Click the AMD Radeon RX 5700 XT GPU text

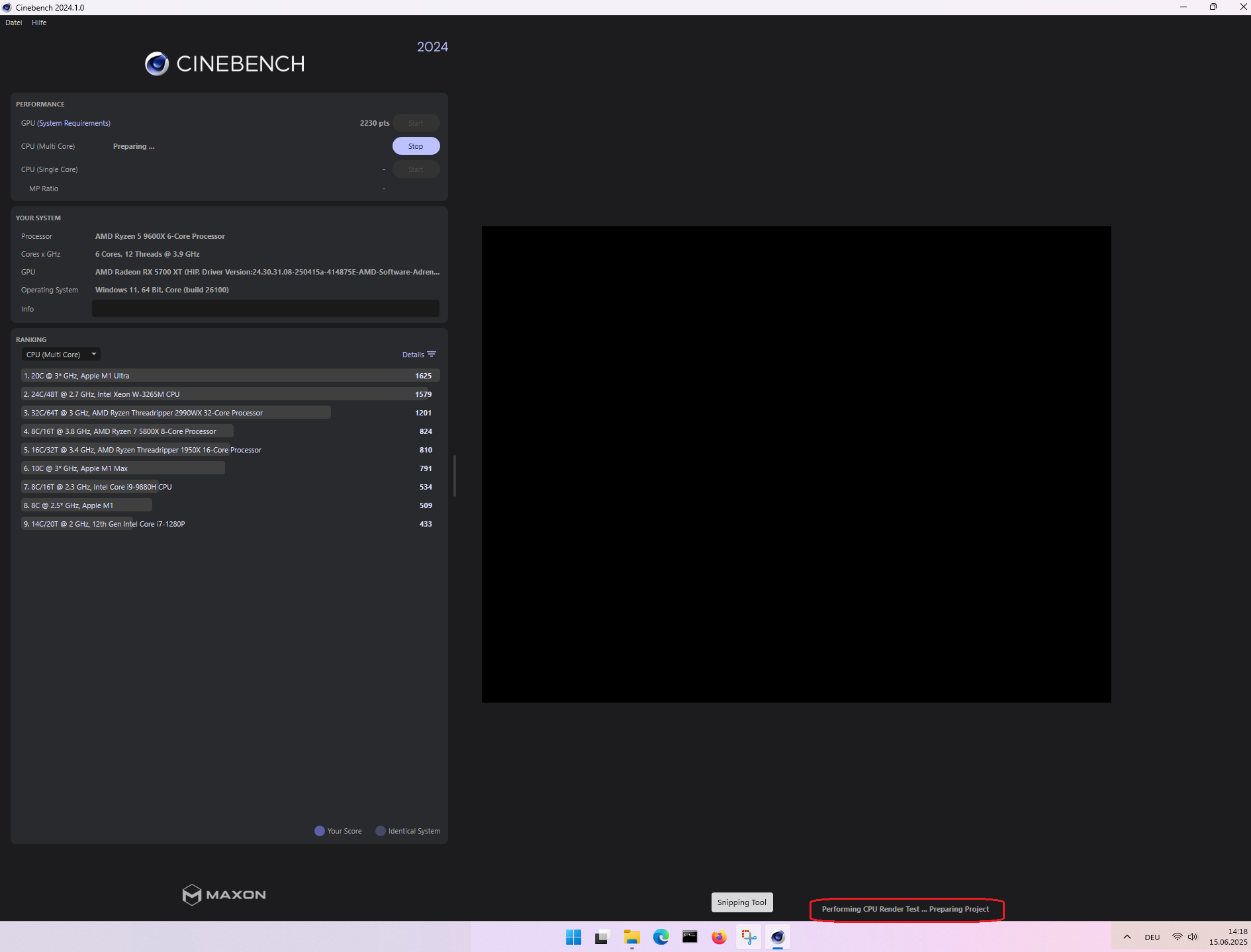(267, 272)
